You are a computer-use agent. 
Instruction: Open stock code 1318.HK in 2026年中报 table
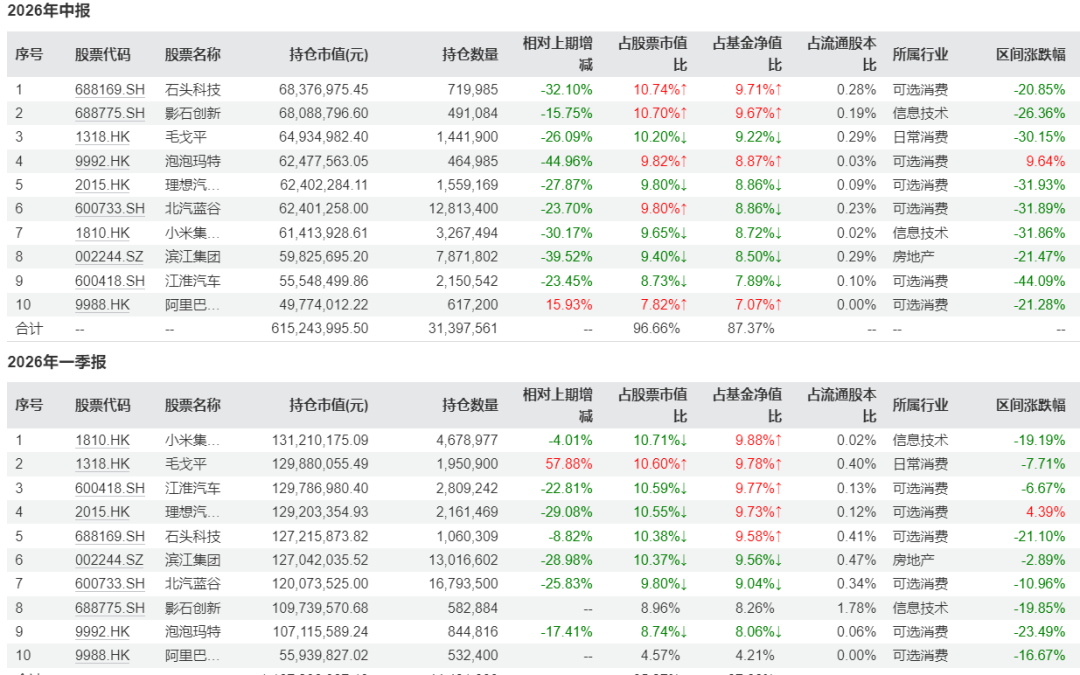(102, 137)
